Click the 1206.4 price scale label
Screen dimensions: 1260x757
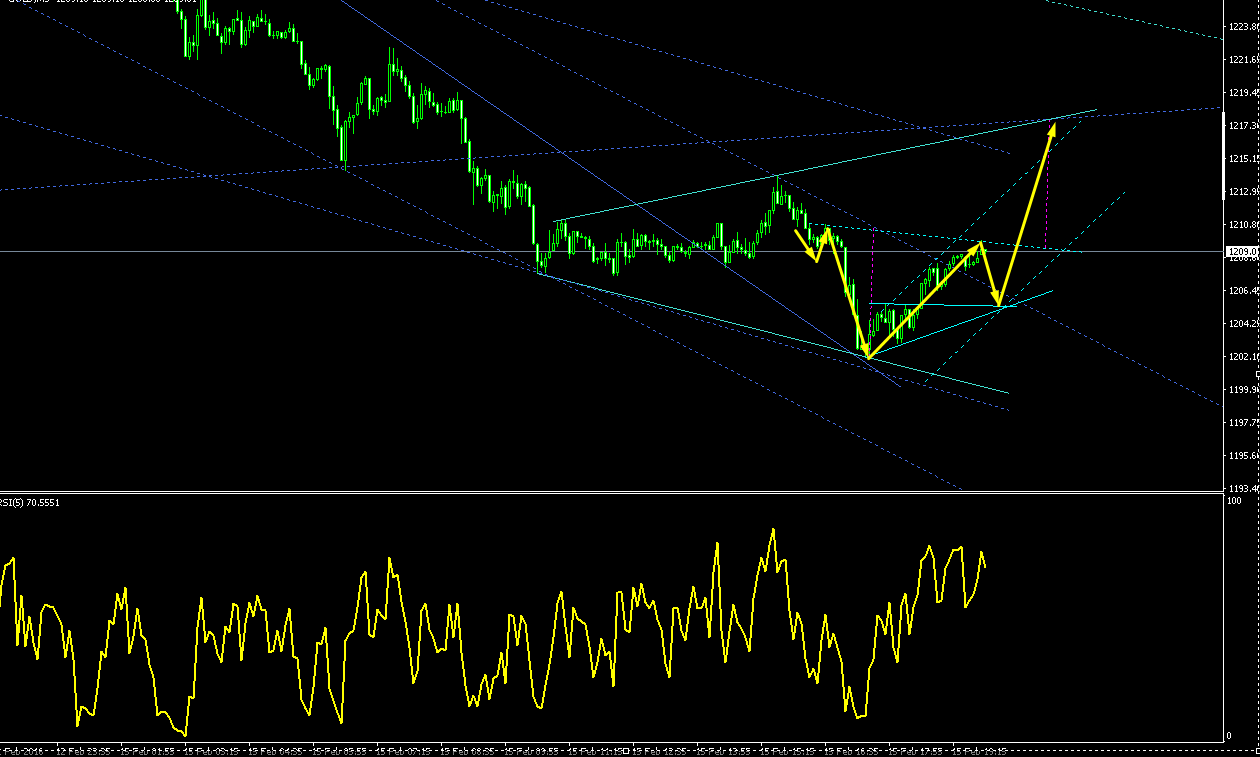(x=1243, y=291)
